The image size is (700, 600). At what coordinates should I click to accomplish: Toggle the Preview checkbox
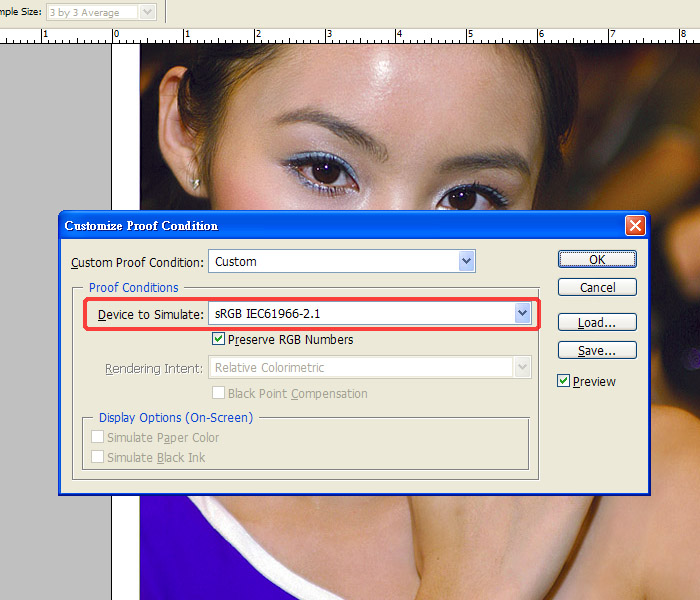pos(564,381)
